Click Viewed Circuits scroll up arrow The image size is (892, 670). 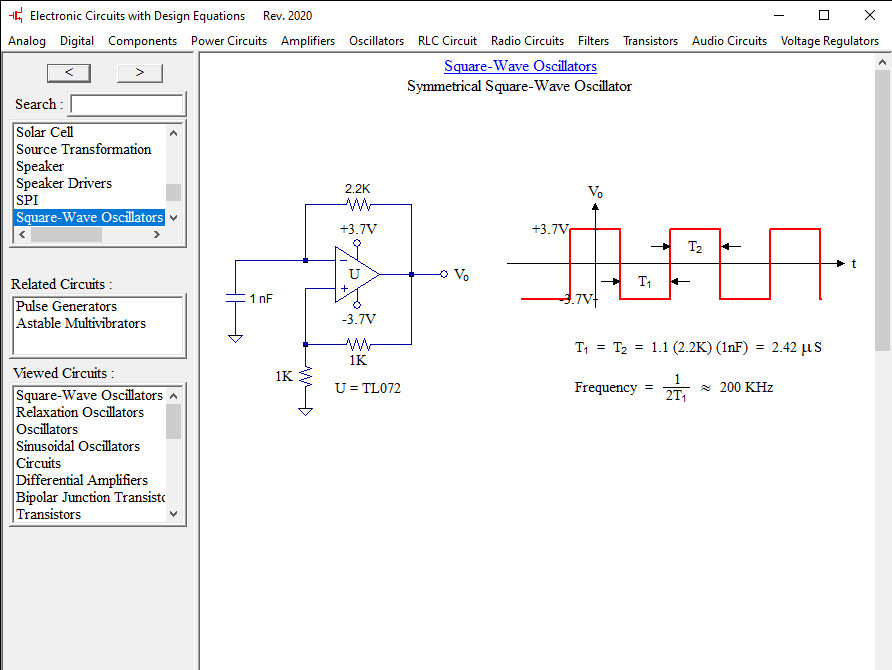click(174, 395)
